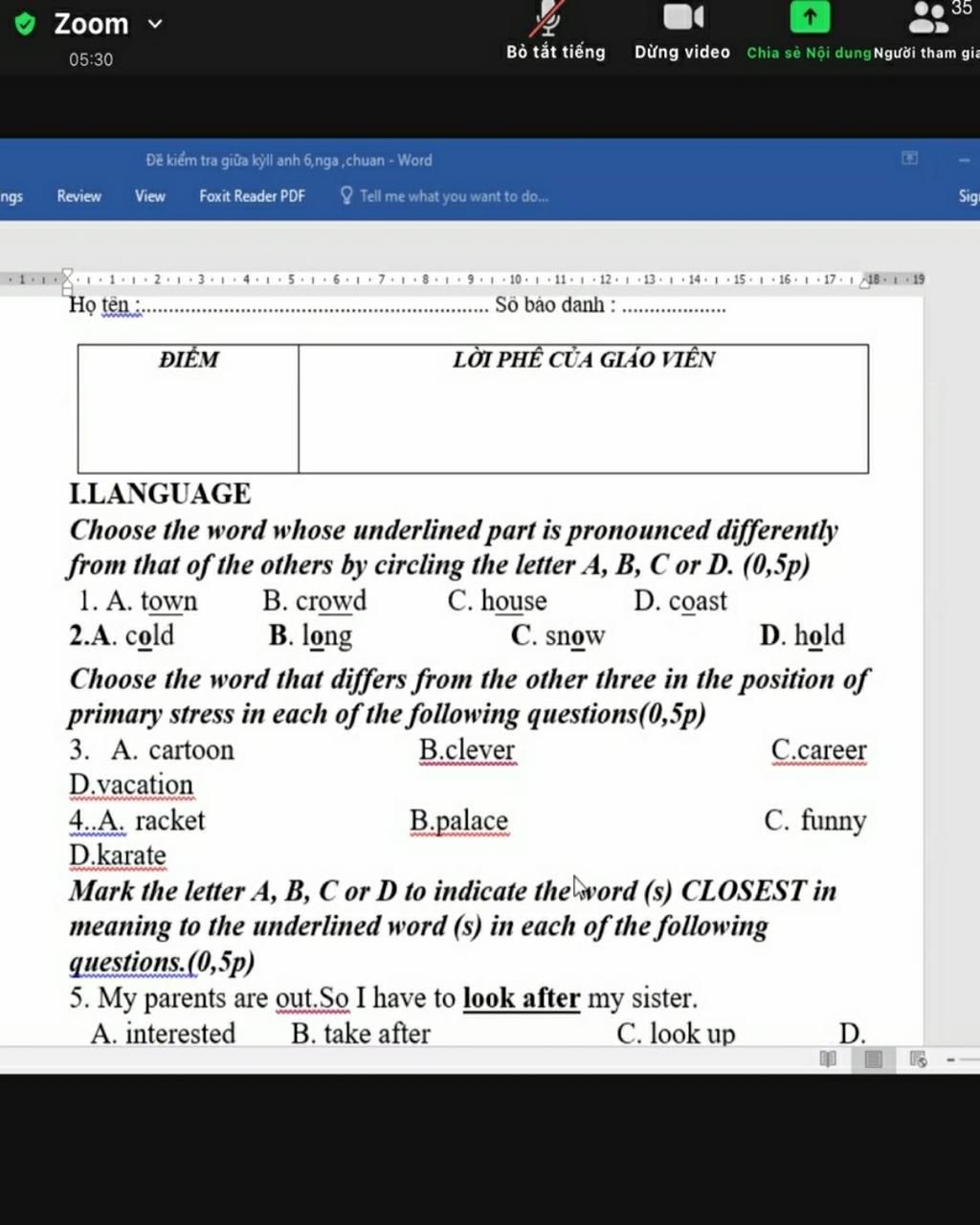Click the option "B.clever"
This screenshot has height=1225, width=980.
tap(467, 750)
